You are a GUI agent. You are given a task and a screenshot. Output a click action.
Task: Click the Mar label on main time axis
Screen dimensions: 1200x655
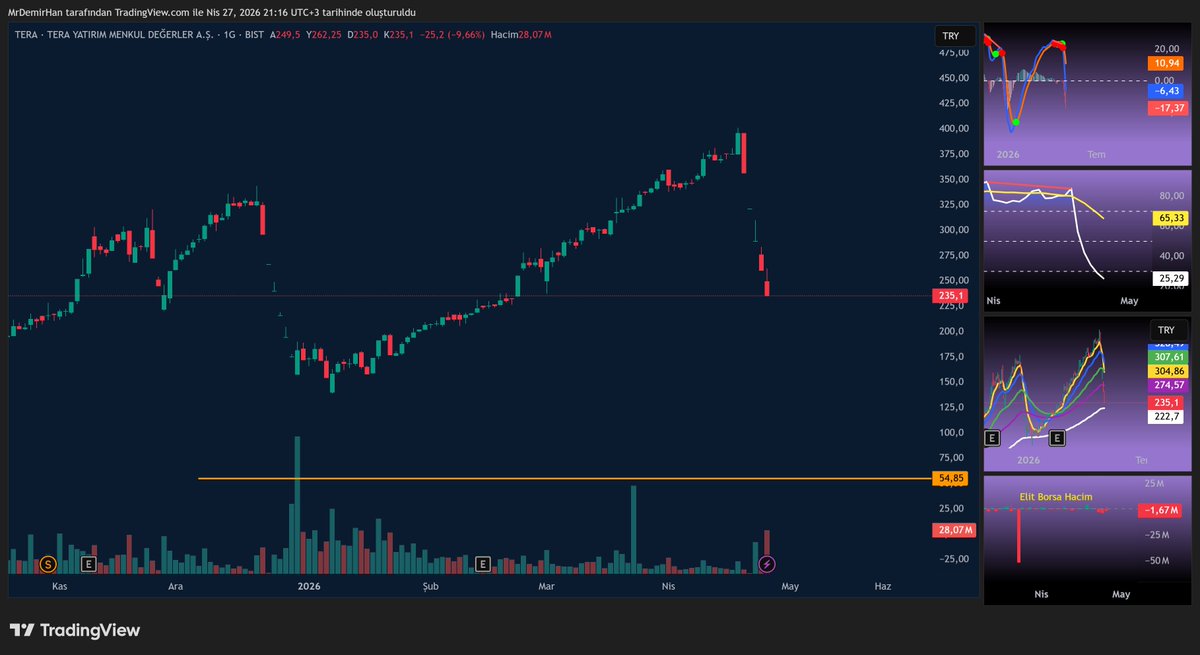(x=547, y=586)
